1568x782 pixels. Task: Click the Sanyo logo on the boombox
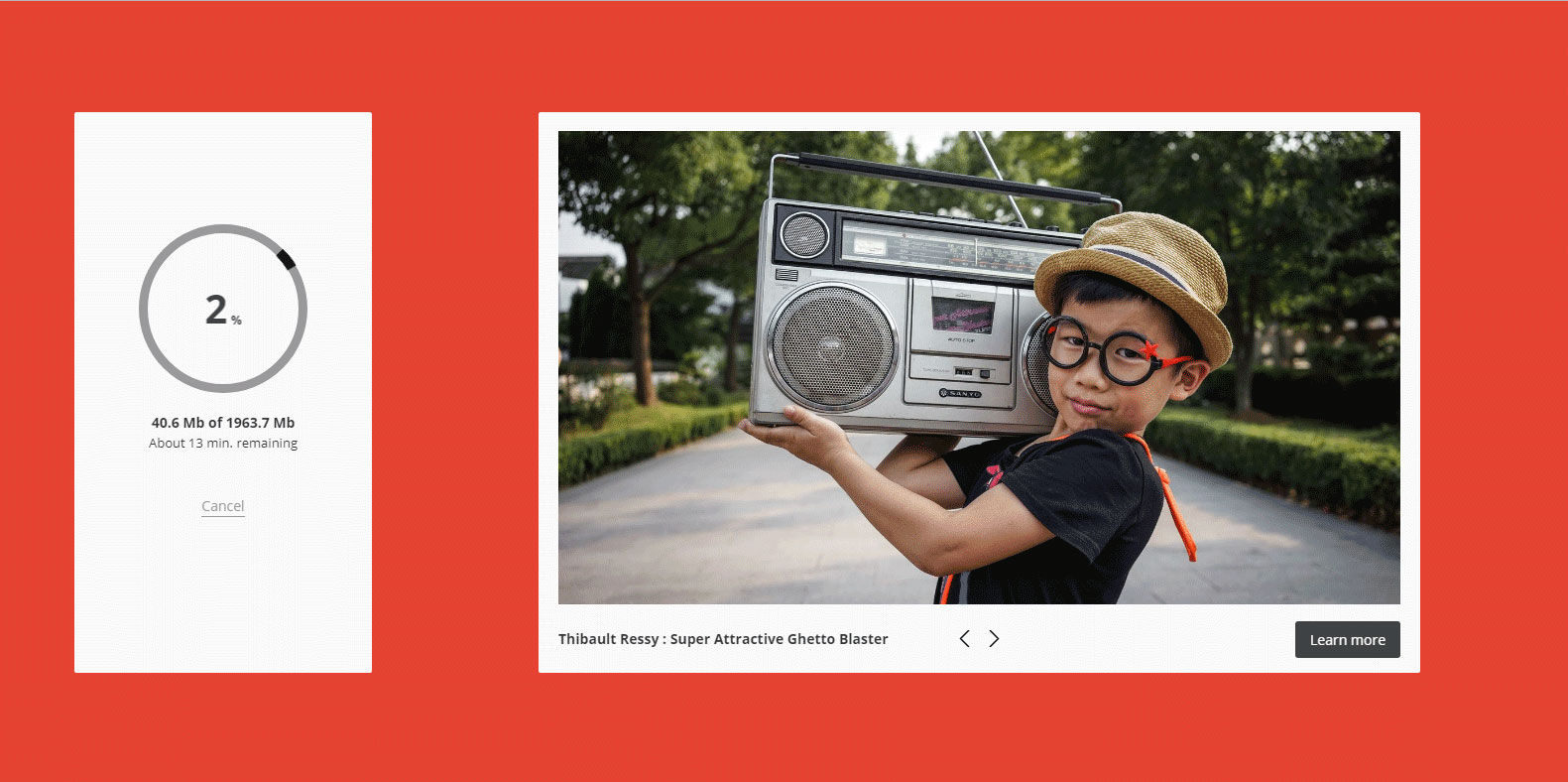960,394
